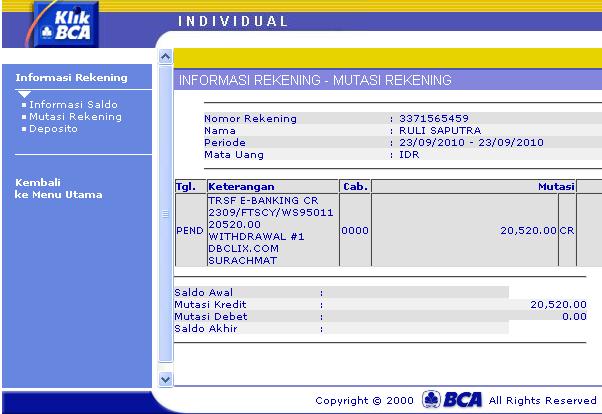
Task: Click the KlikBCA logo
Action: (x=66, y=25)
